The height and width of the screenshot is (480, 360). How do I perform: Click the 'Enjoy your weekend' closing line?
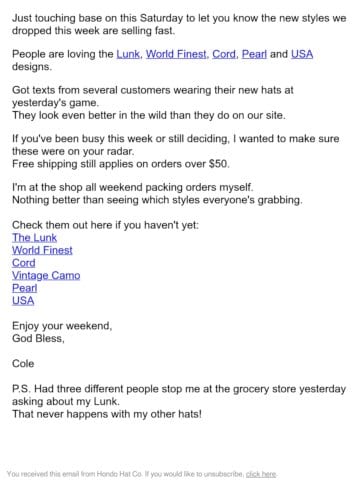click(62, 326)
